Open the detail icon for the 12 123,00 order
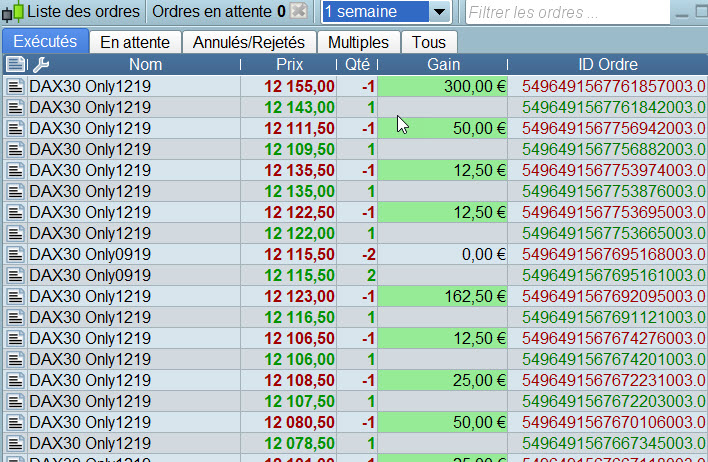This screenshot has height=462, width=708. 15,296
